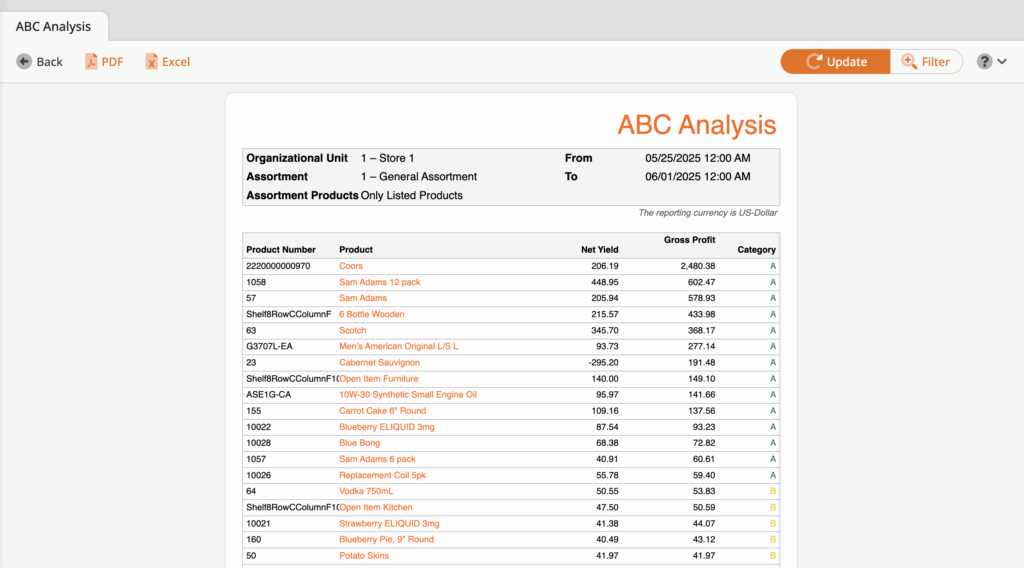Export report via PDF icon
The height and width of the screenshot is (568, 1024).
point(91,61)
